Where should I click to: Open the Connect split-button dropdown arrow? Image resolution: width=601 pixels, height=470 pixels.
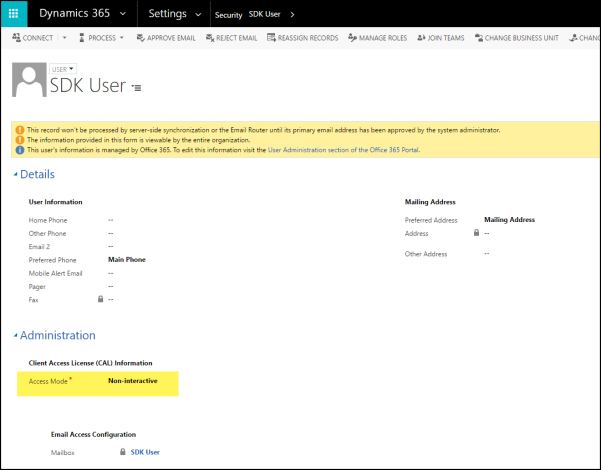pos(64,38)
